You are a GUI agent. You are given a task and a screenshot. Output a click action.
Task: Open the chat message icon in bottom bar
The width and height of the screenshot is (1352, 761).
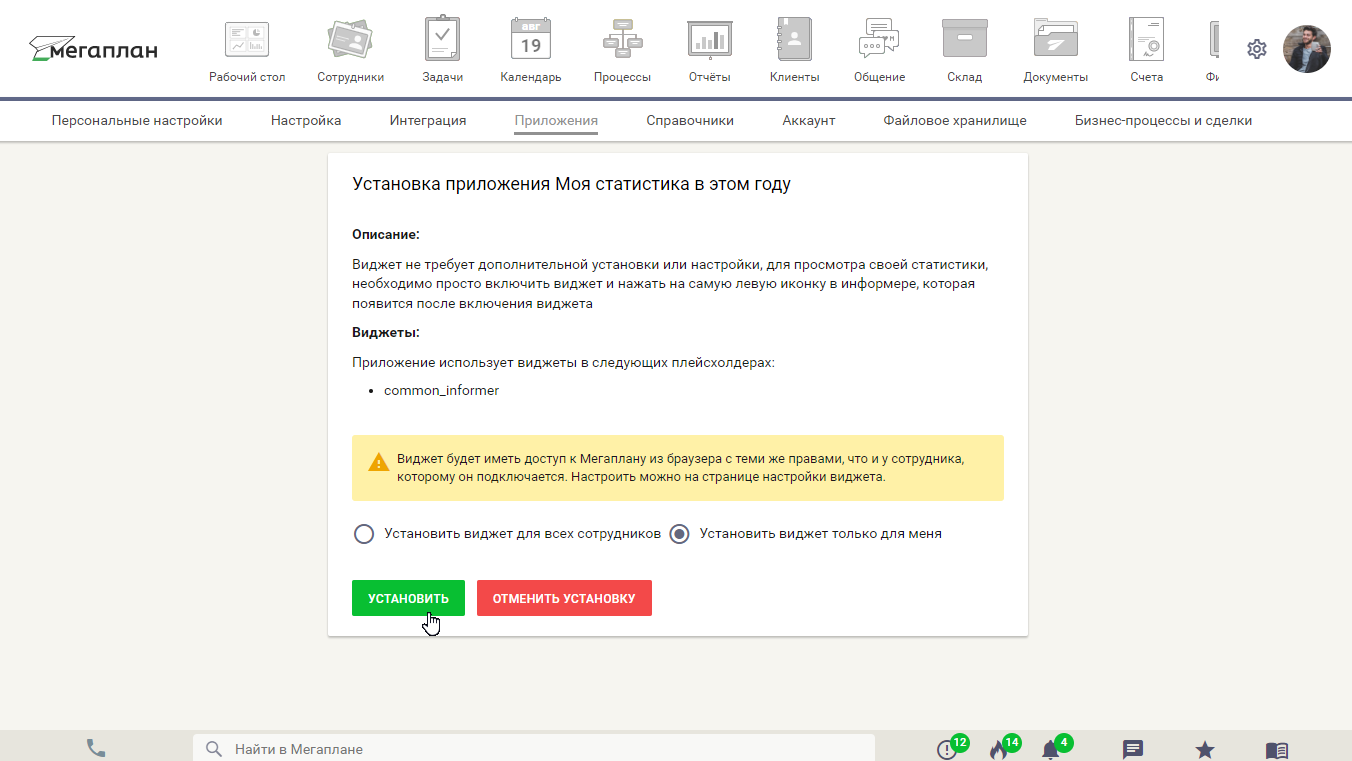point(1133,749)
